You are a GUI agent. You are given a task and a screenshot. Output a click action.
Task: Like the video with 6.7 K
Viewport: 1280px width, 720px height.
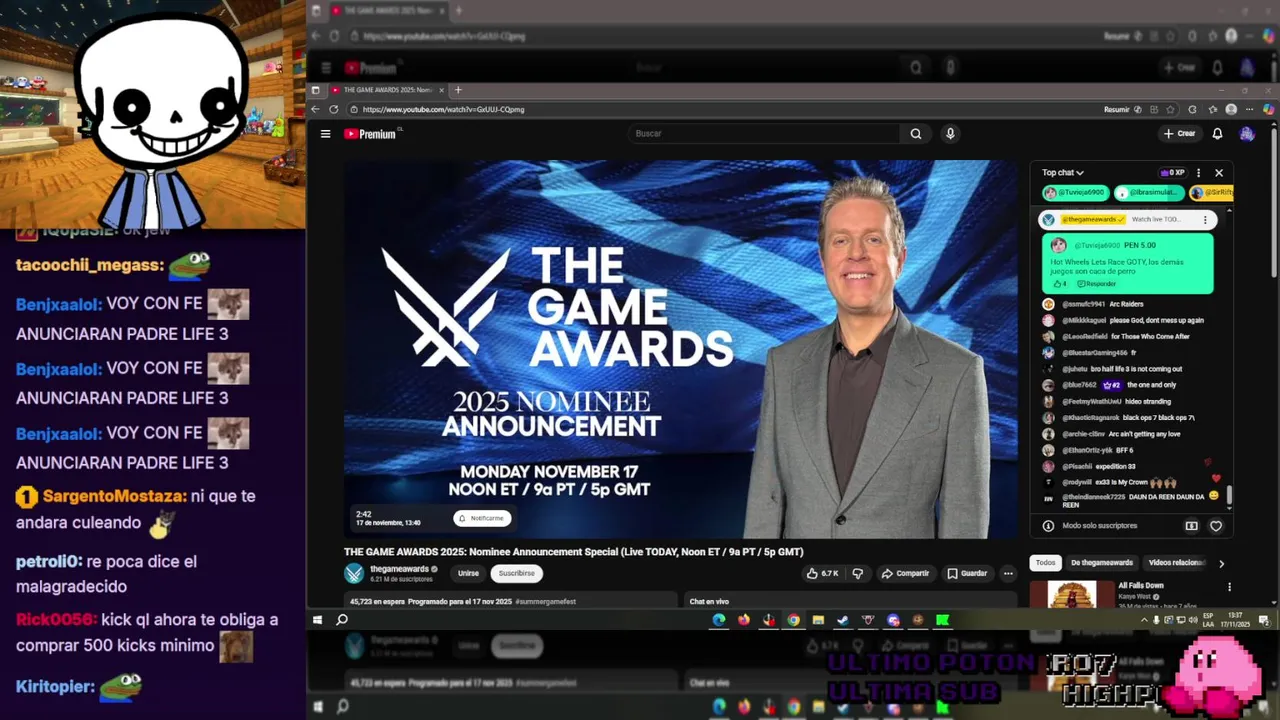click(823, 573)
